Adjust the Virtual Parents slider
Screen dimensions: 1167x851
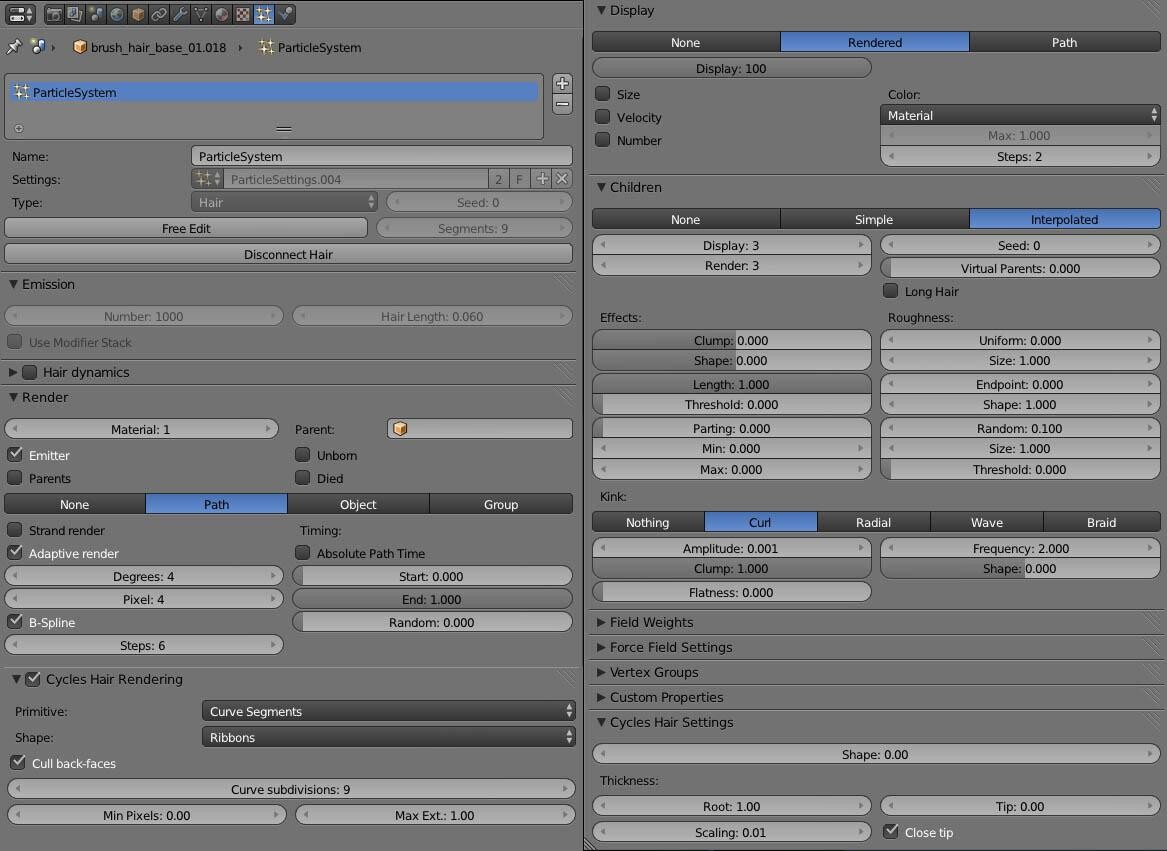(x=1020, y=268)
